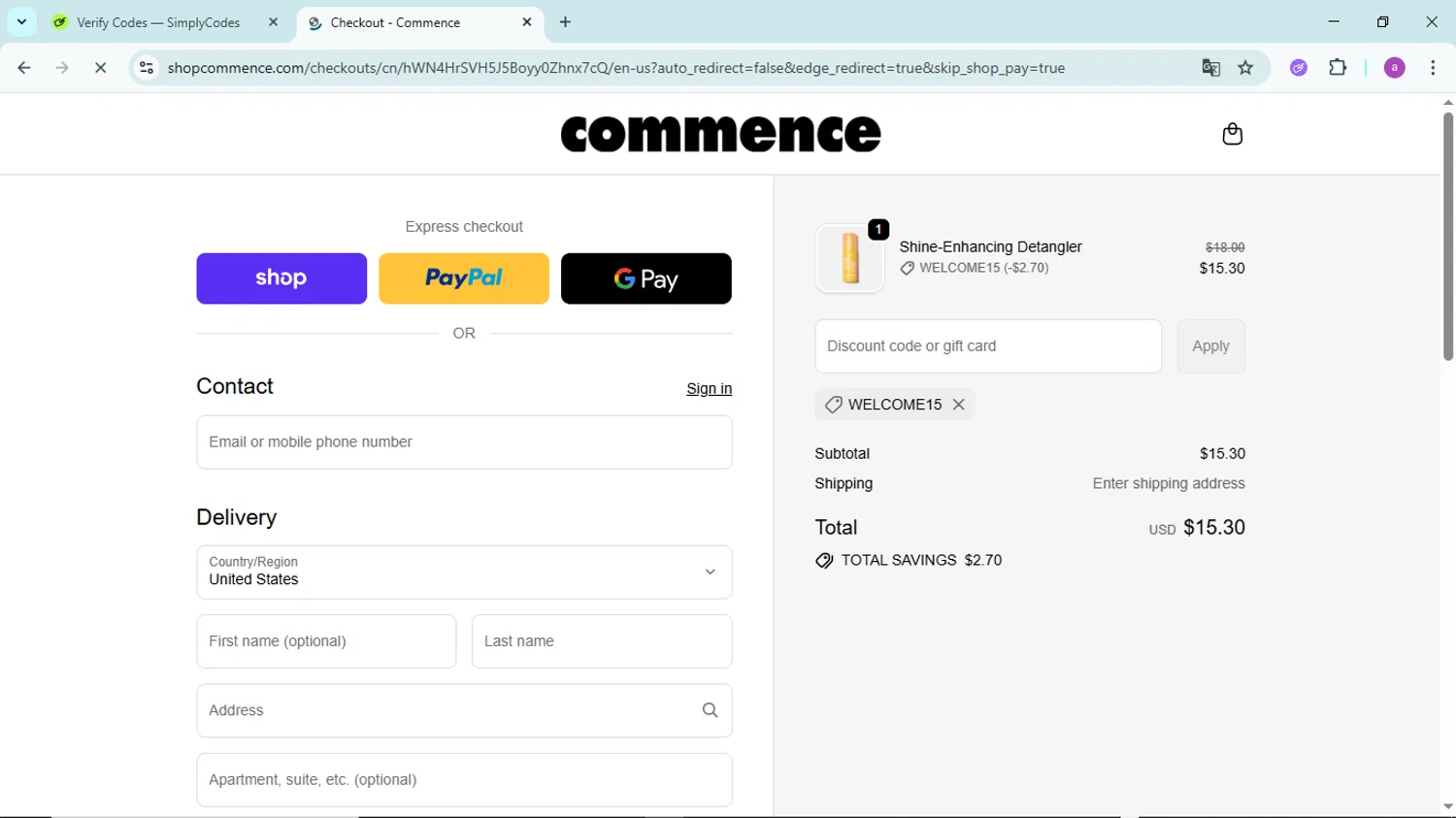Screen dimensions: 1456x818
Task: Click the Express checkout heading
Action: tap(464, 227)
